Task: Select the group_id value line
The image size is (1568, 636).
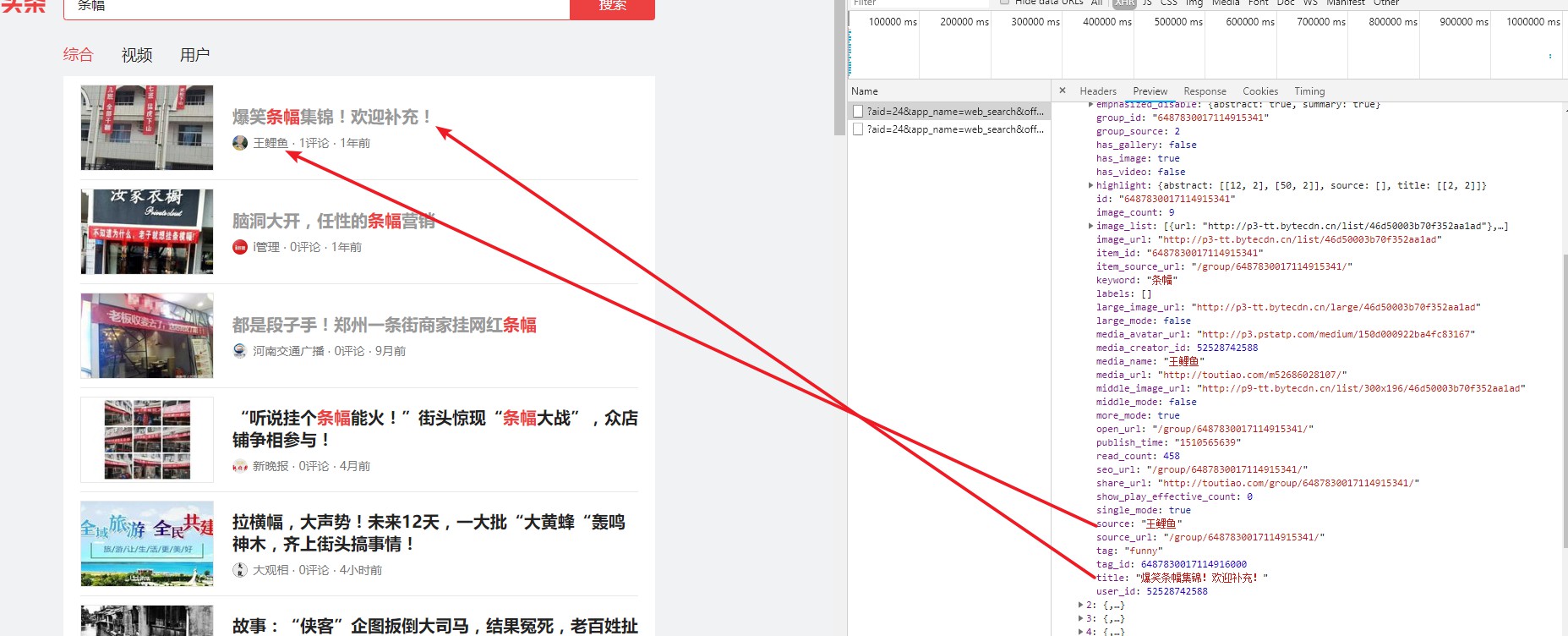Action: [x=1182, y=118]
